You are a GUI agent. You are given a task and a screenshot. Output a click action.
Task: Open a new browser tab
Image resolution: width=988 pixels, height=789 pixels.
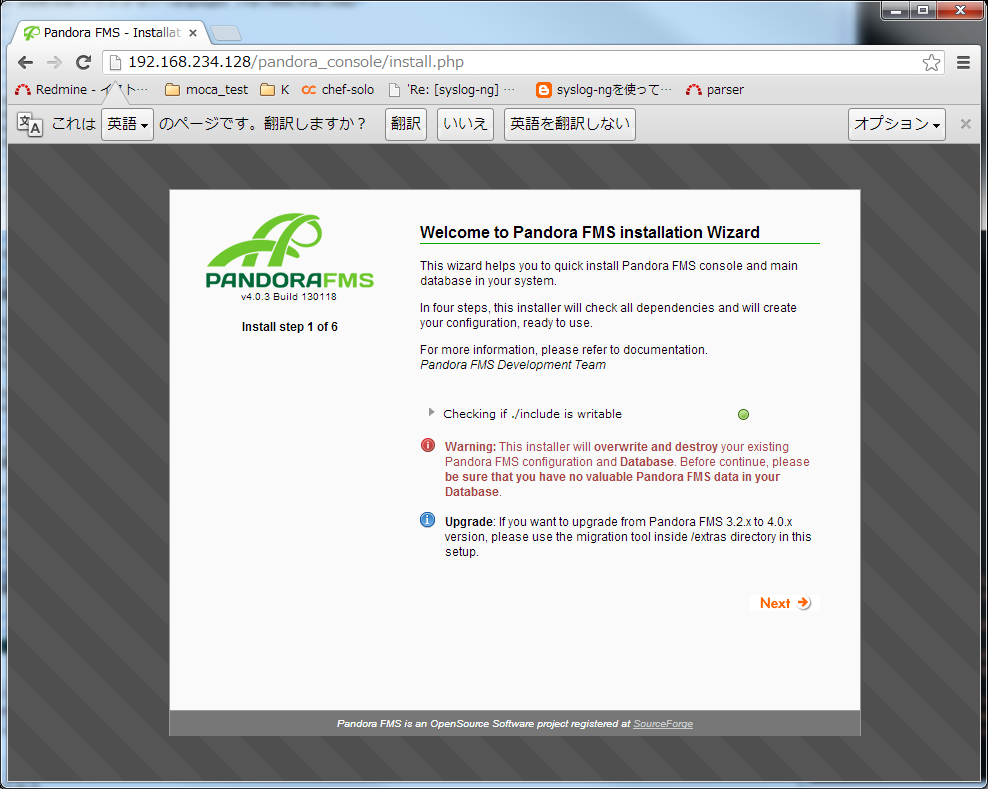[226, 33]
